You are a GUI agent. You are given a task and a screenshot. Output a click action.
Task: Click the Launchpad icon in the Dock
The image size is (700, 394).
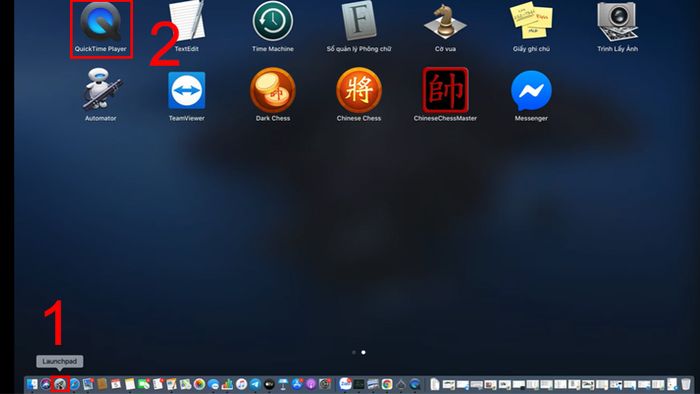pyautogui.click(x=60, y=384)
